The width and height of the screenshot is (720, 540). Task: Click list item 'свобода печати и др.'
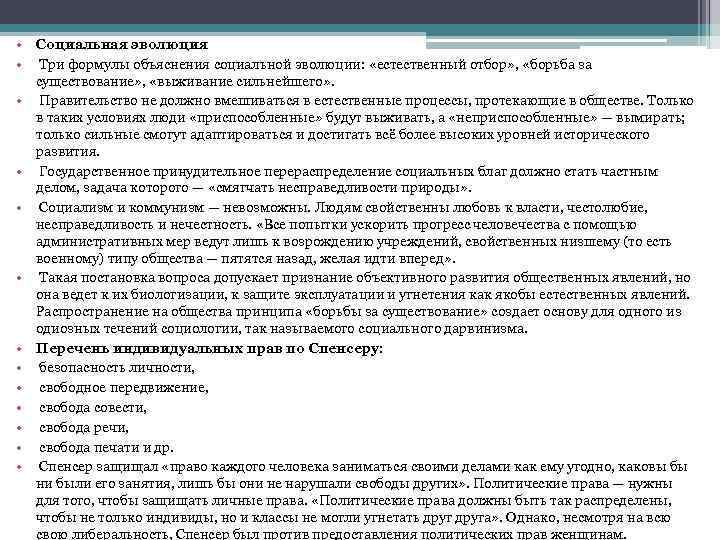click(x=106, y=447)
